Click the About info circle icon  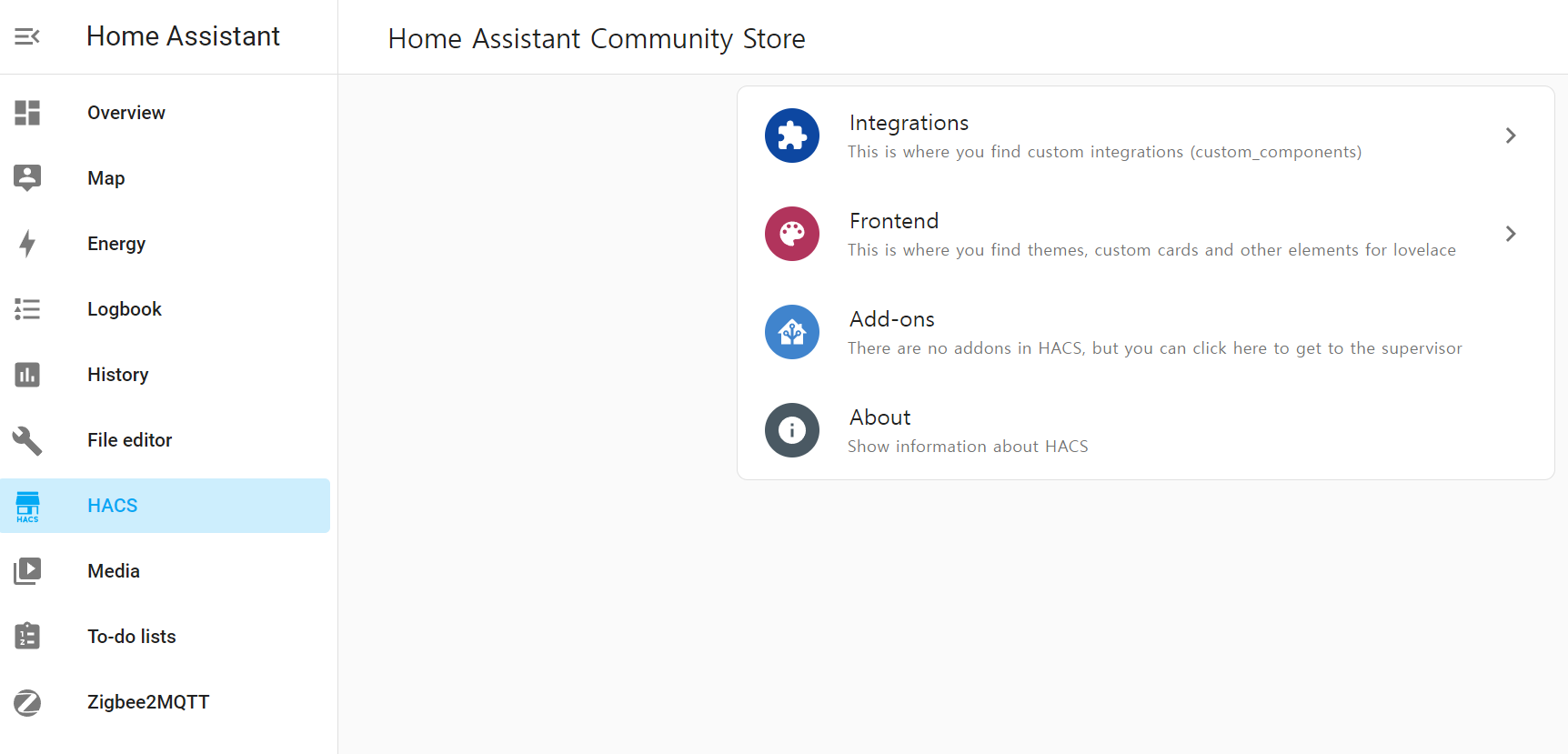pyautogui.click(x=792, y=430)
